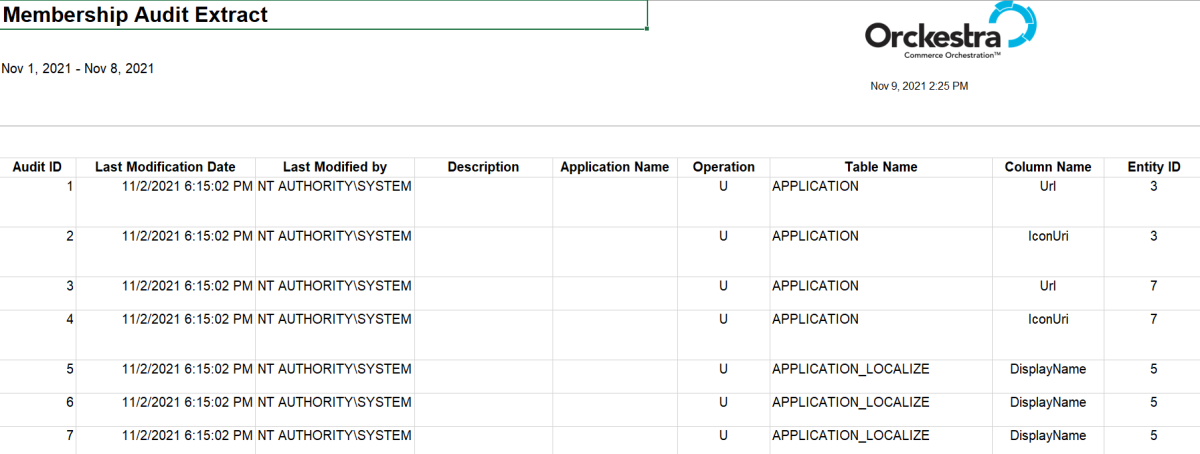
Task: Click NT AUTHORITY\SYSTEM in audit row 4
Action: pyautogui.click(x=334, y=320)
